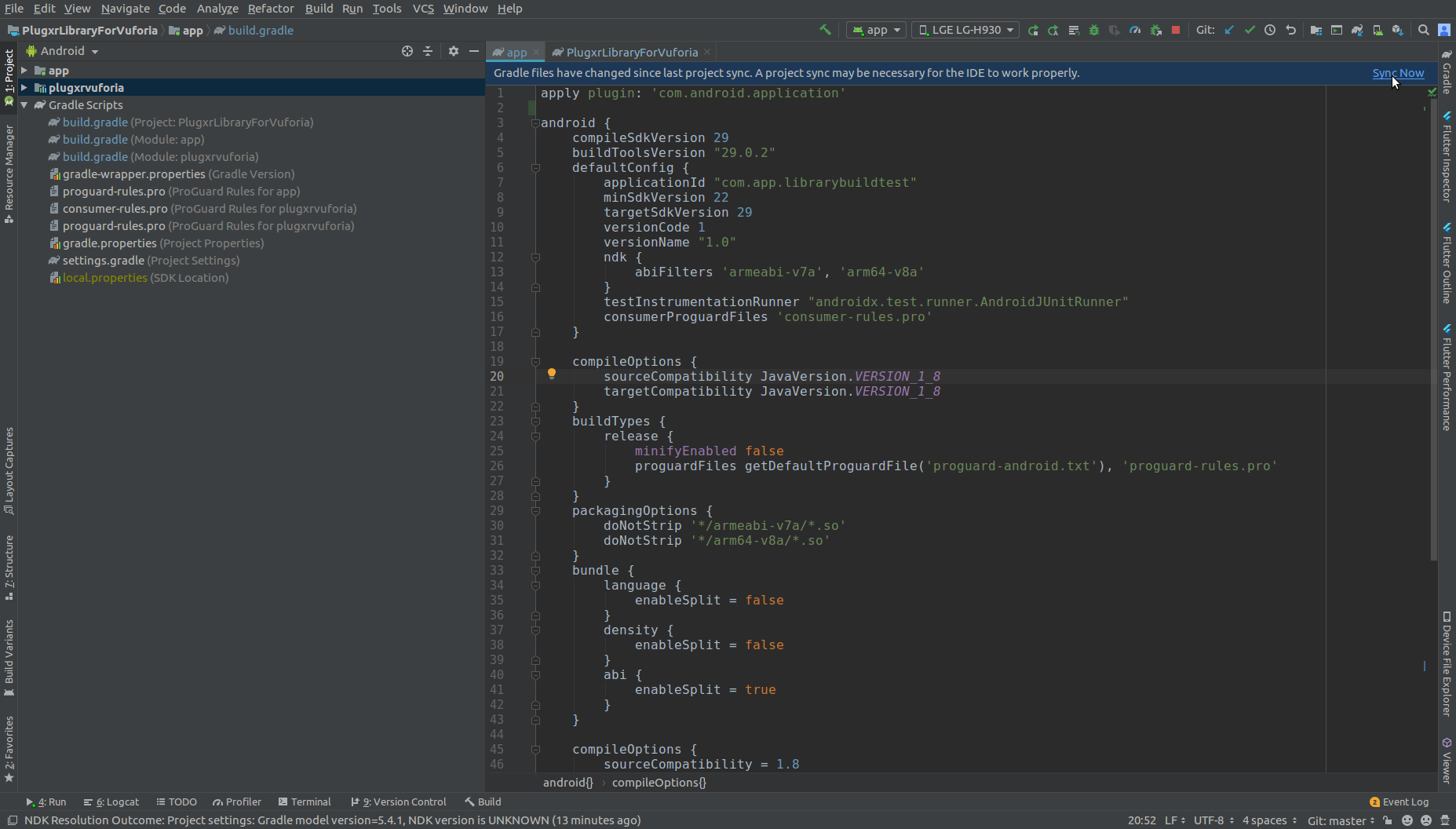Viewport: 1456px width, 829px height.
Task: Open the Terminal tool window
Action: 305,802
